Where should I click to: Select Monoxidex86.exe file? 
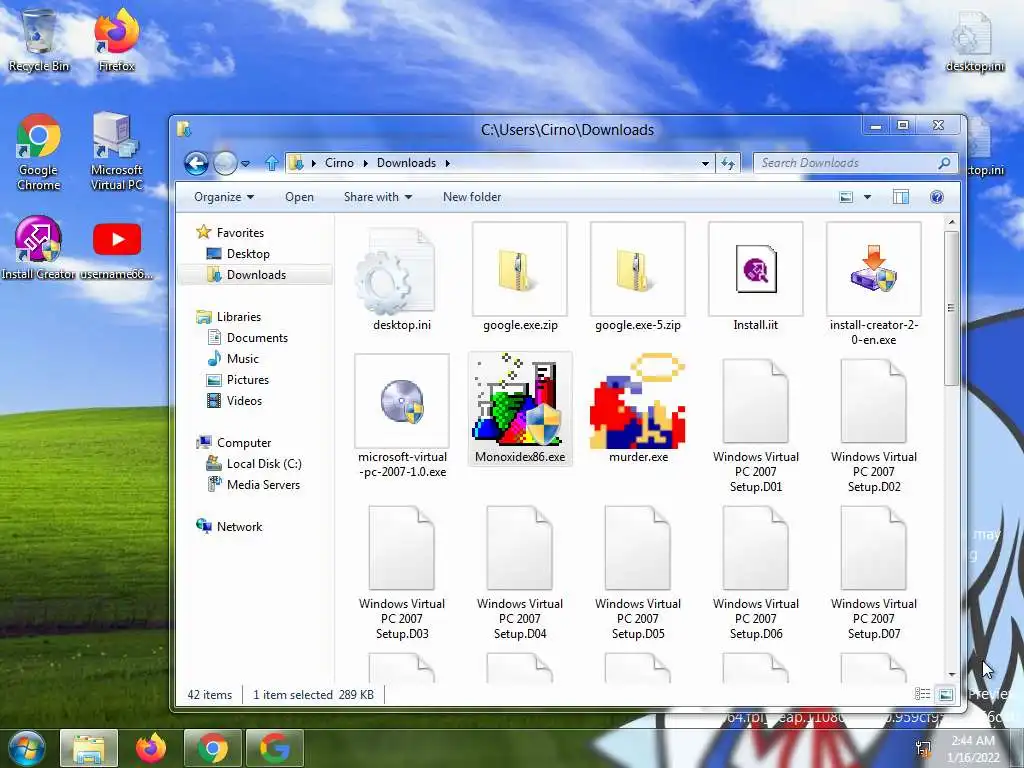click(x=520, y=409)
